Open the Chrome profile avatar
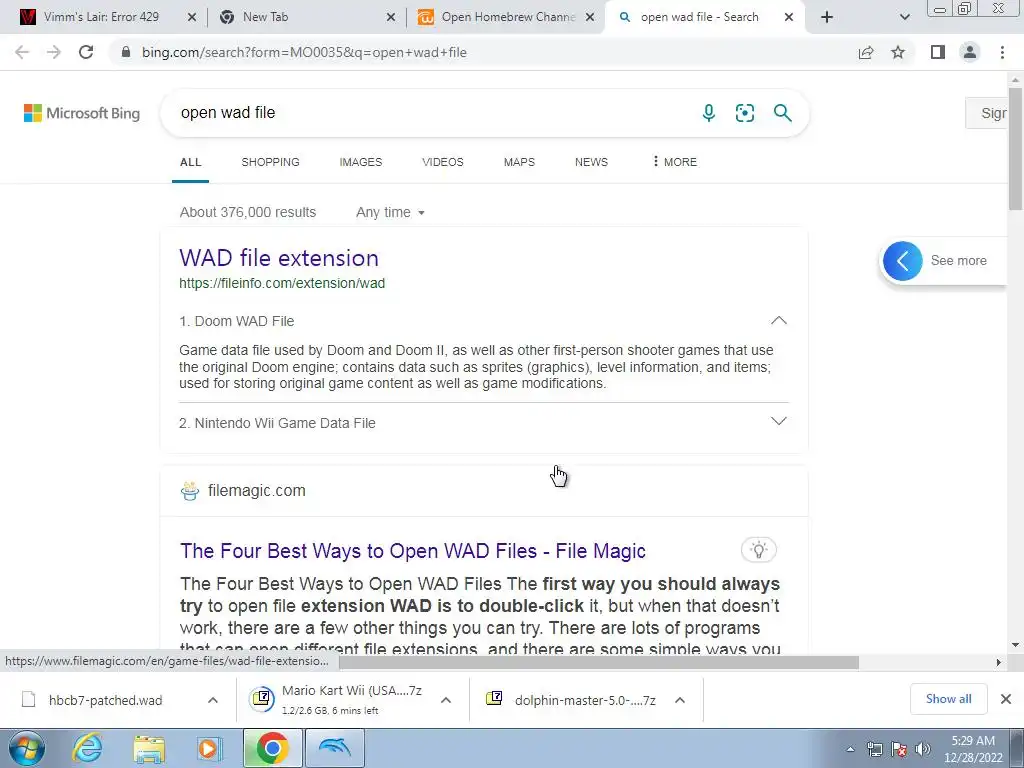The image size is (1024, 768). pyautogui.click(x=970, y=52)
